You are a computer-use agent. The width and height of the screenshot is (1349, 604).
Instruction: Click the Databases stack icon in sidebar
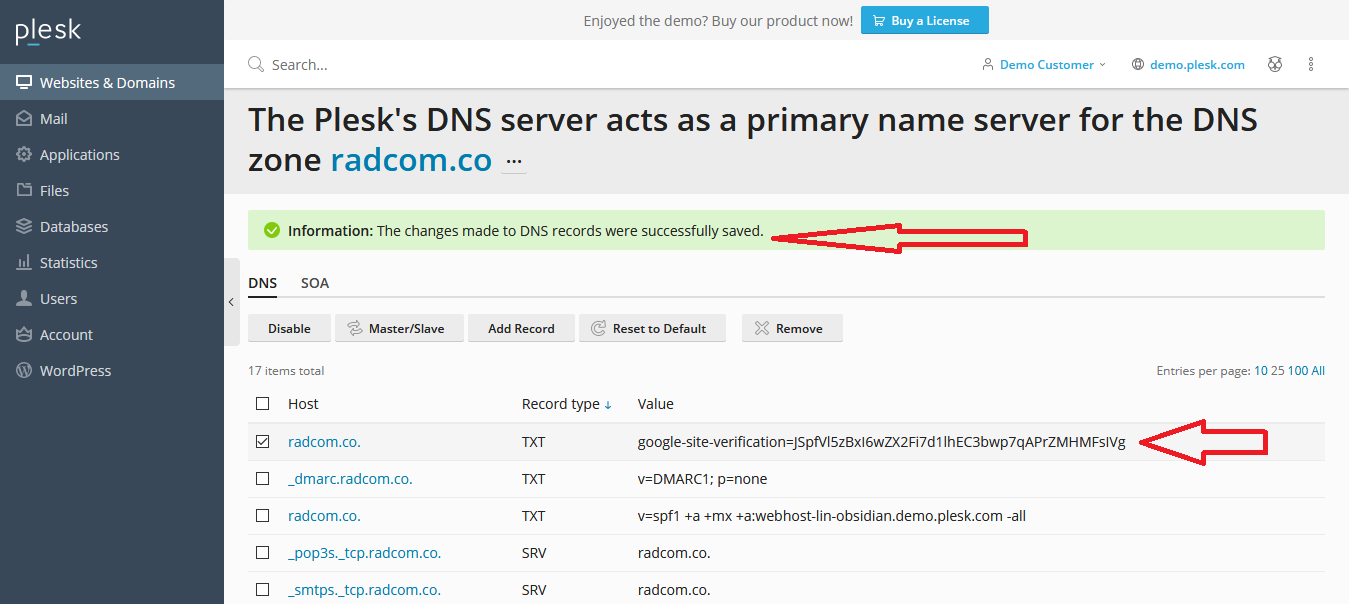24,227
